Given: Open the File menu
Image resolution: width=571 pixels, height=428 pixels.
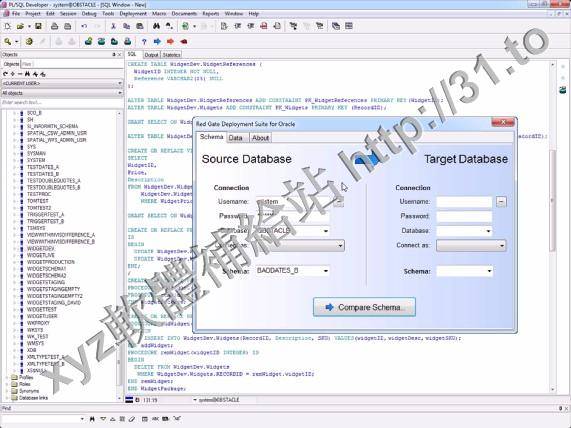Looking at the screenshot, I should click(16, 14).
